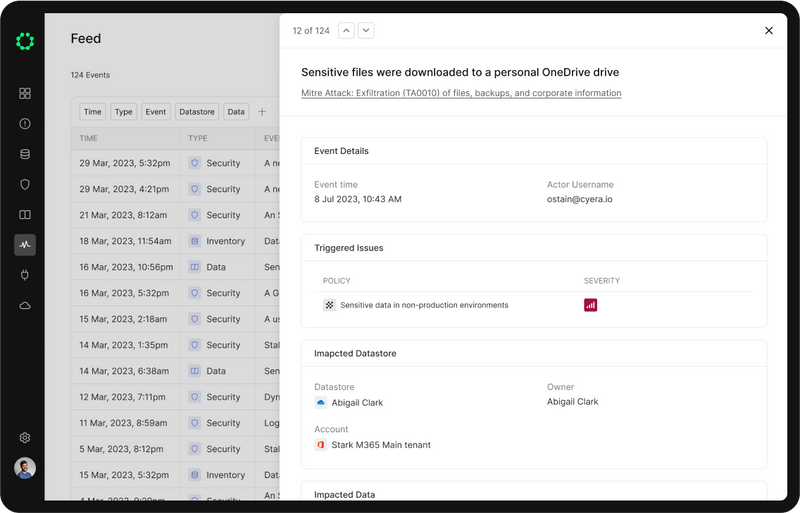Open the shield policies icon in sidebar

25,184
